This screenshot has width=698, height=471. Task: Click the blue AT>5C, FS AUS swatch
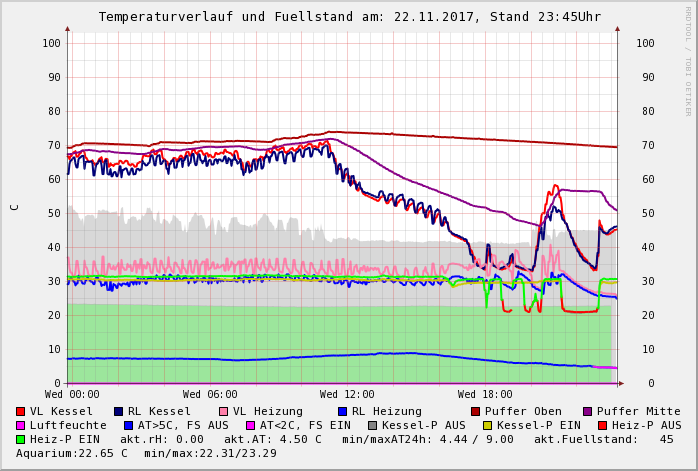[128, 425]
